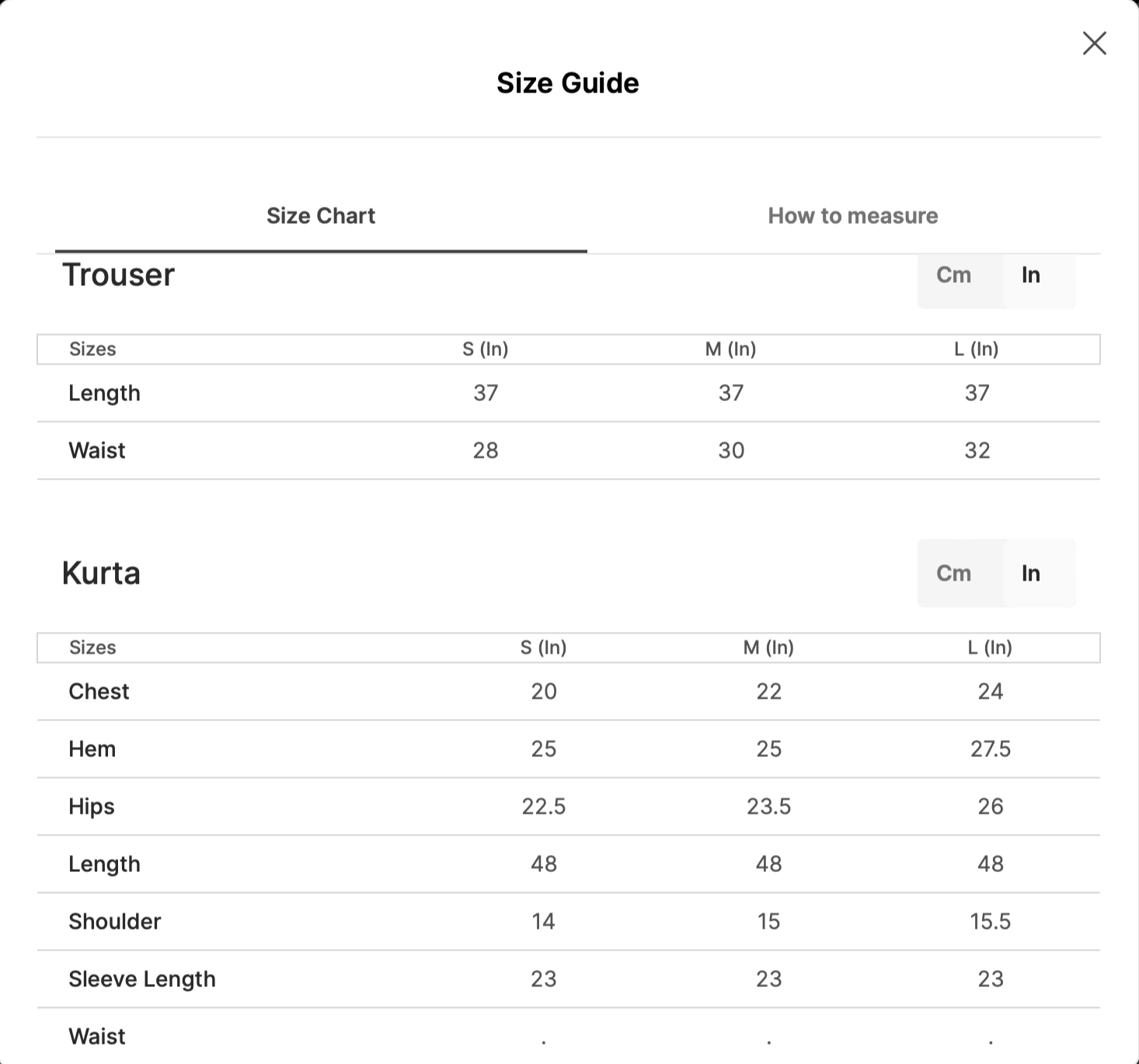Image resolution: width=1139 pixels, height=1064 pixels.
Task: Switch to the Size Chart tab
Action: (x=320, y=216)
